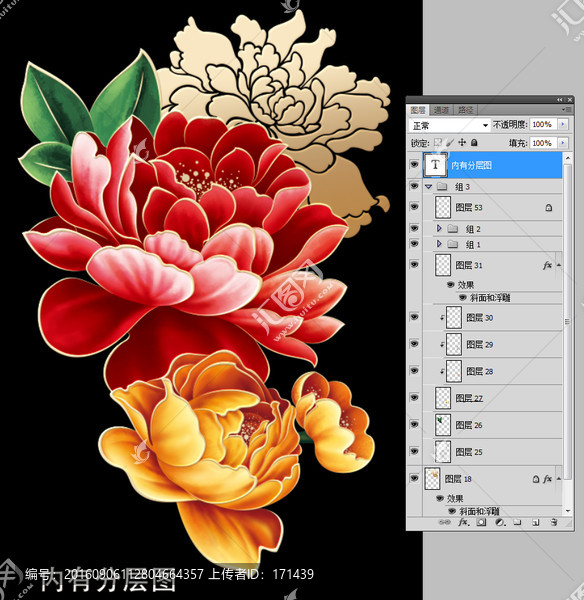Open the 填充 fill slider arrow
The width and height of the screenshot is (584, 600).
pos(563,143)
